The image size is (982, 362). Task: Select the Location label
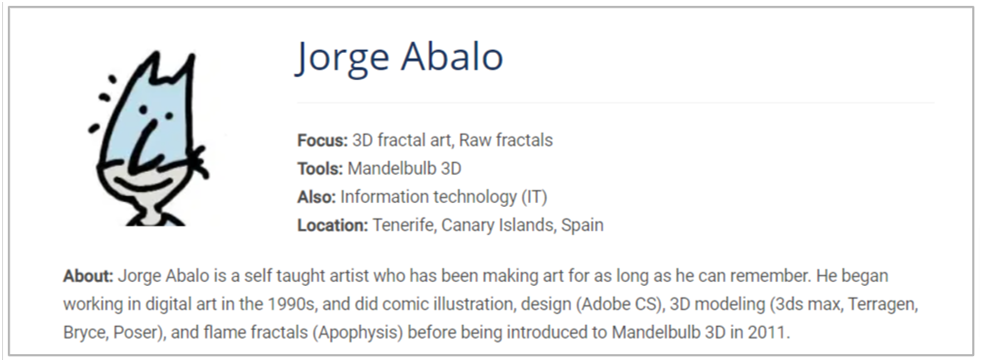(333, 225)
